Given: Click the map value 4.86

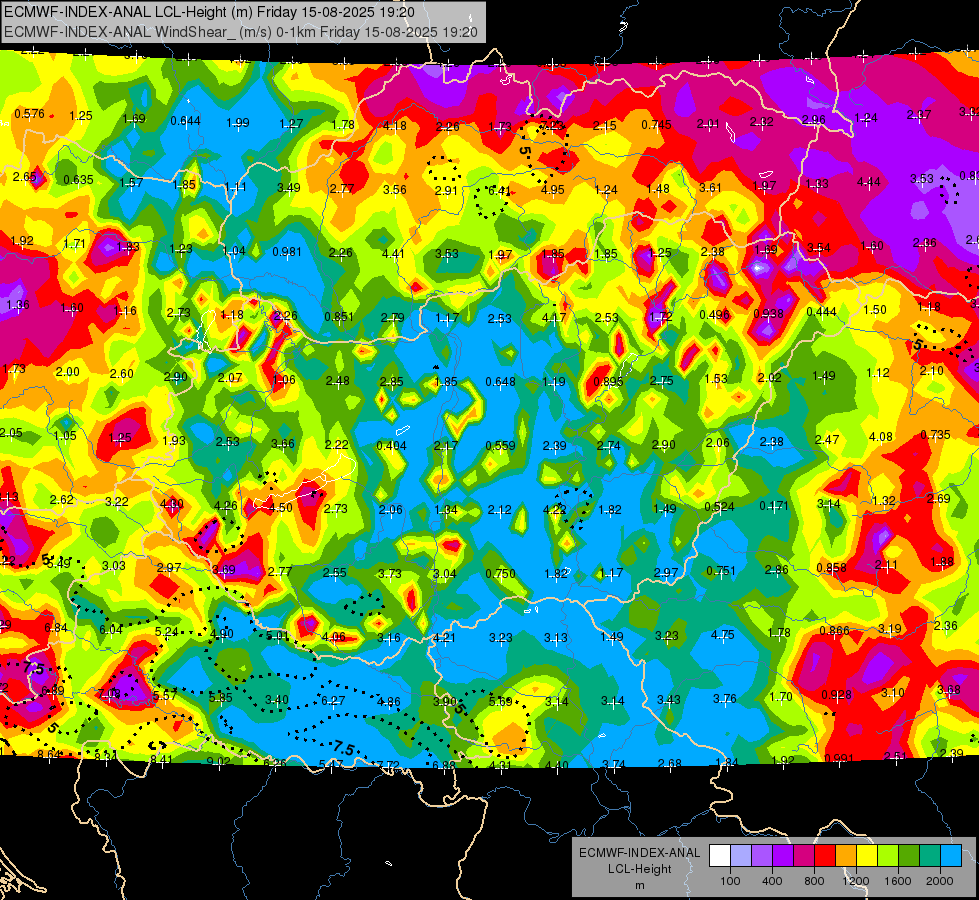Looking at the screenshot, I should tap(389, 701).
